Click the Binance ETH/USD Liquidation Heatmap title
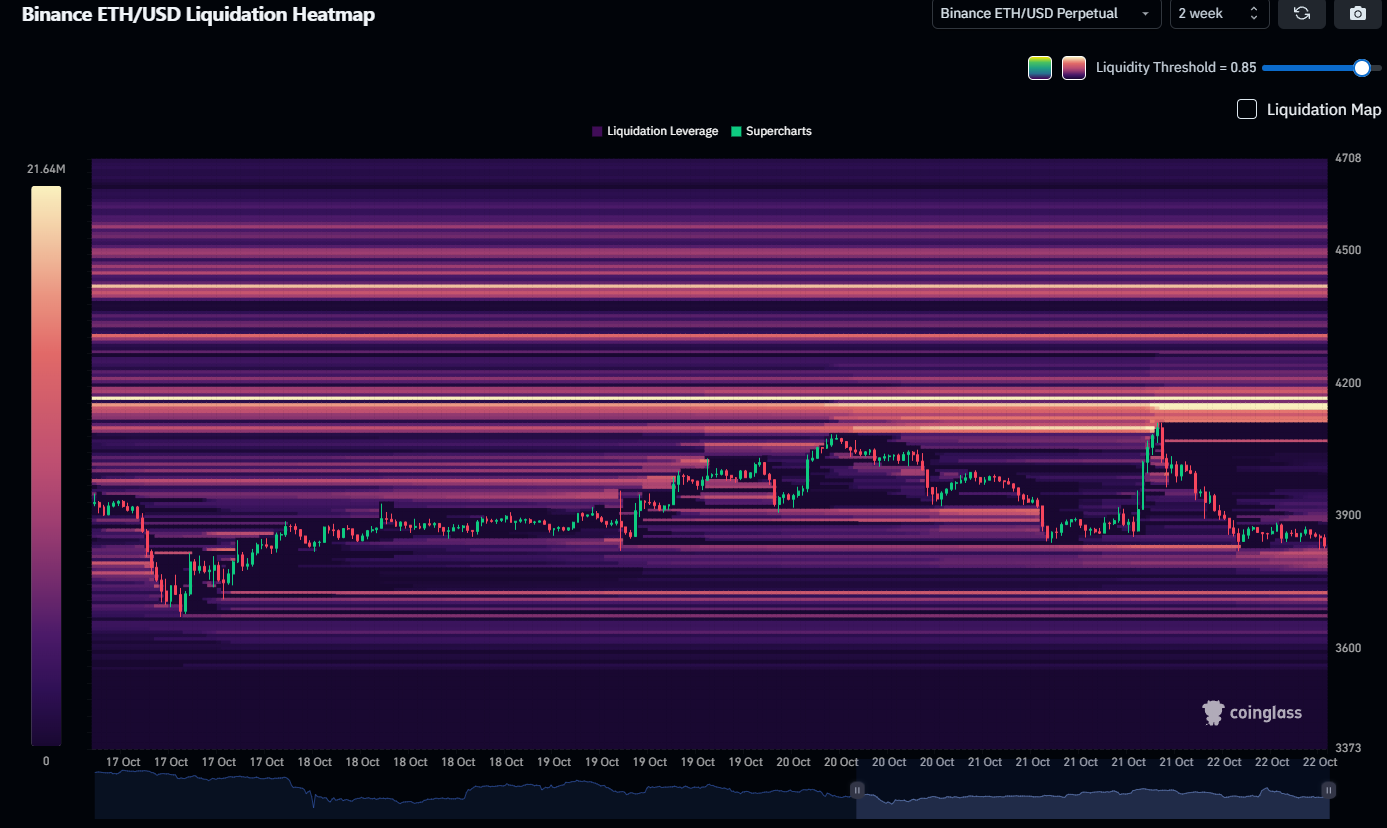Viewport: 1387px width, 828px height. coord(198,15)
